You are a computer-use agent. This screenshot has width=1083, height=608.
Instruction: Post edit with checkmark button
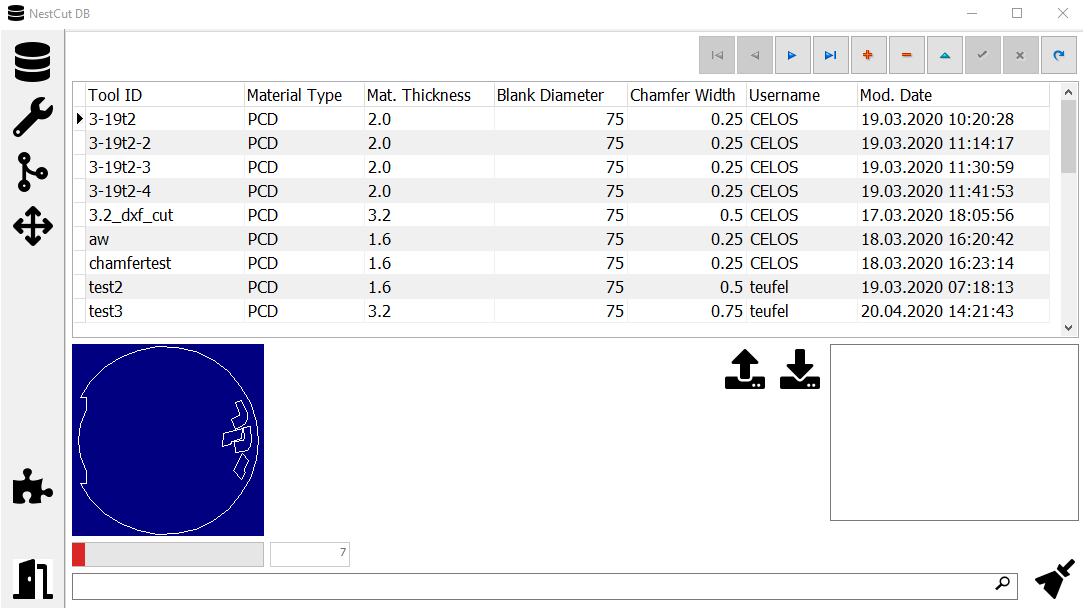[x=982, y=55]
